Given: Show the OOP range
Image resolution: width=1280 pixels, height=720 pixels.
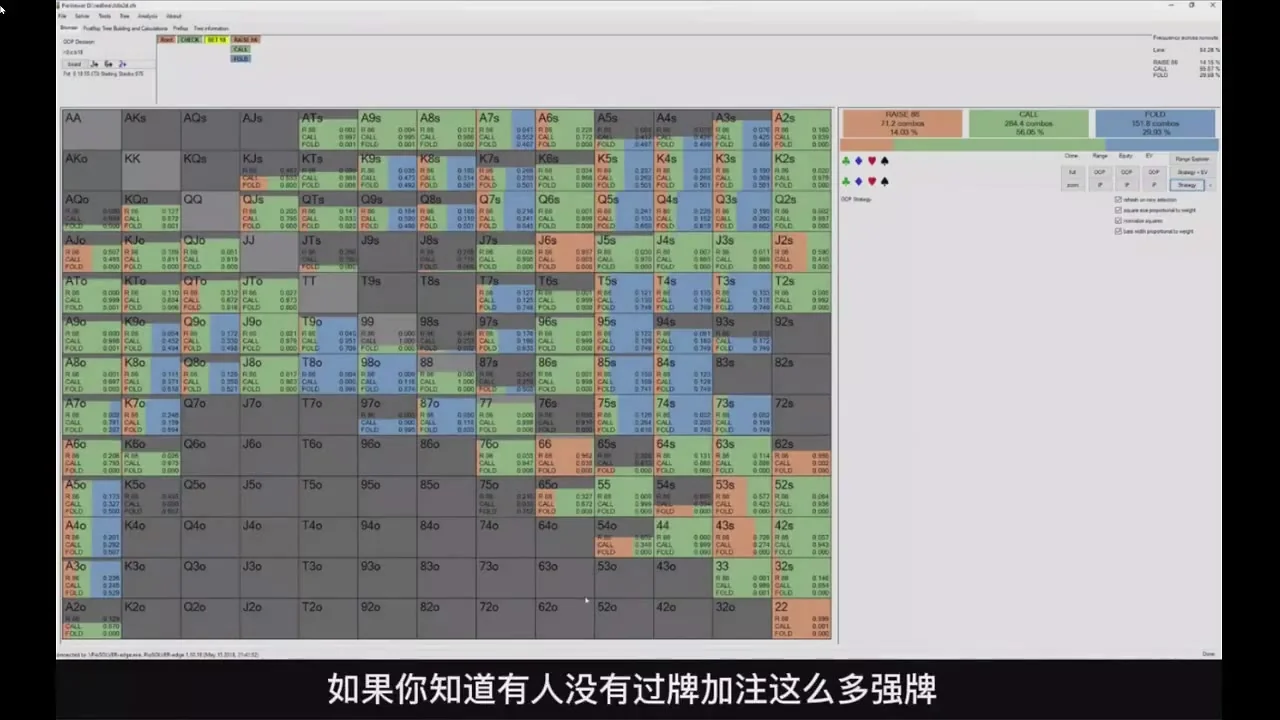Looking at the screenshot, I should tap(1099, 172).
